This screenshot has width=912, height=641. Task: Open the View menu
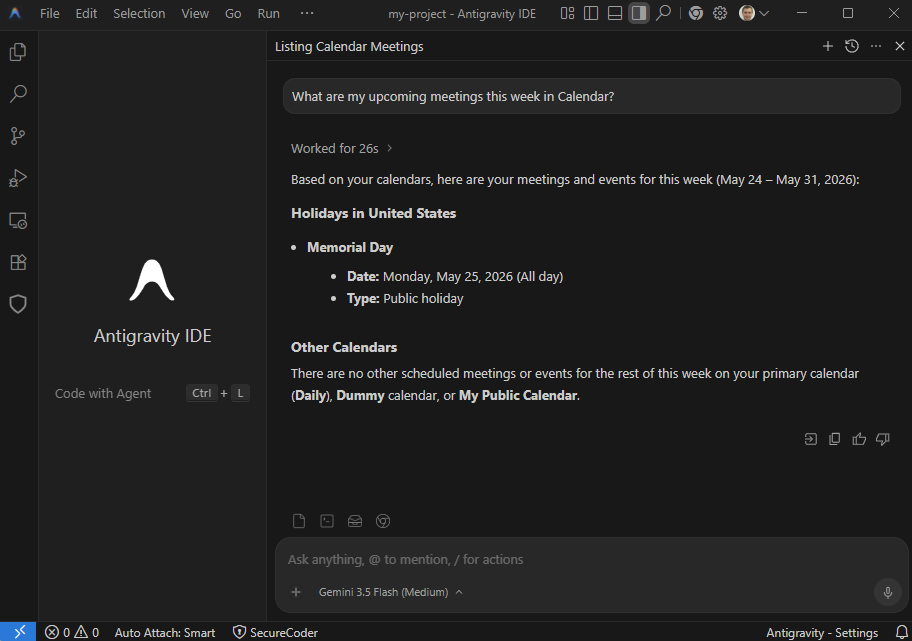pyautogui.click(x=195, y=13)
